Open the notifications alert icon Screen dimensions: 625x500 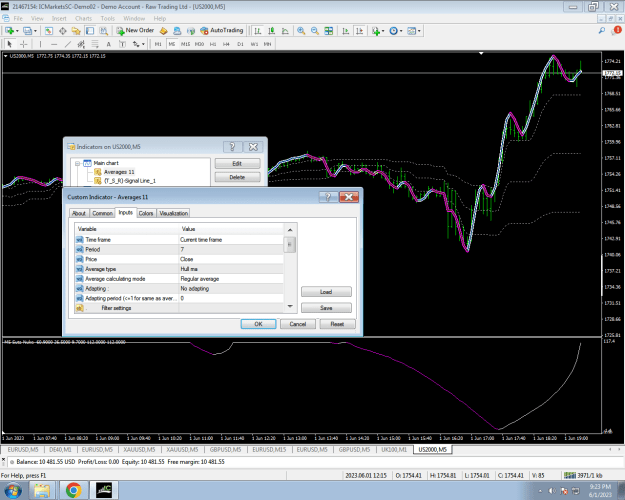(x=617, y=30)
